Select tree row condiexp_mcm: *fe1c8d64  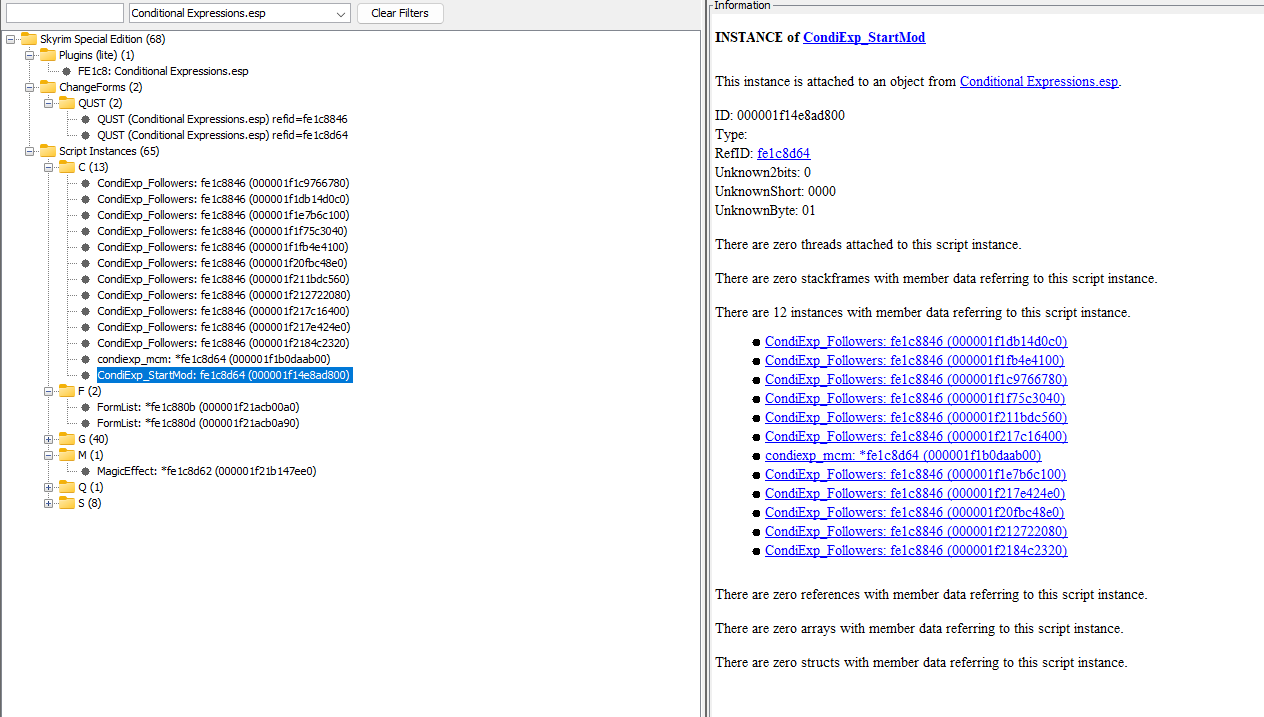(x=213, y=359)
